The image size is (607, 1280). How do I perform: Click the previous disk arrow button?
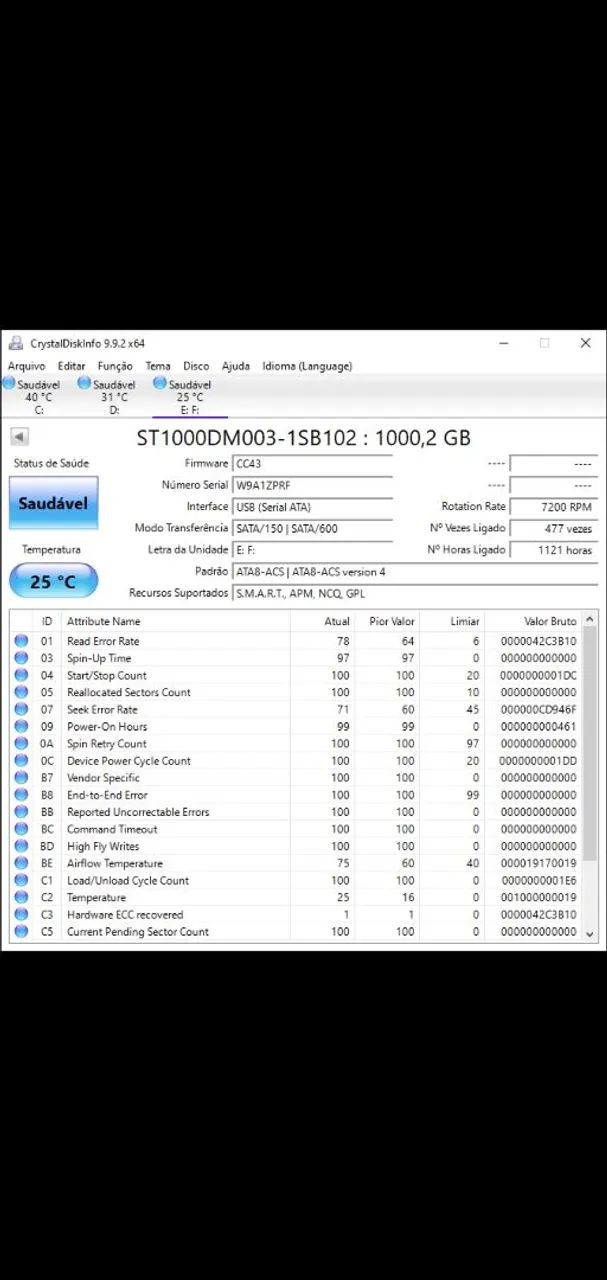coord(19,436)
